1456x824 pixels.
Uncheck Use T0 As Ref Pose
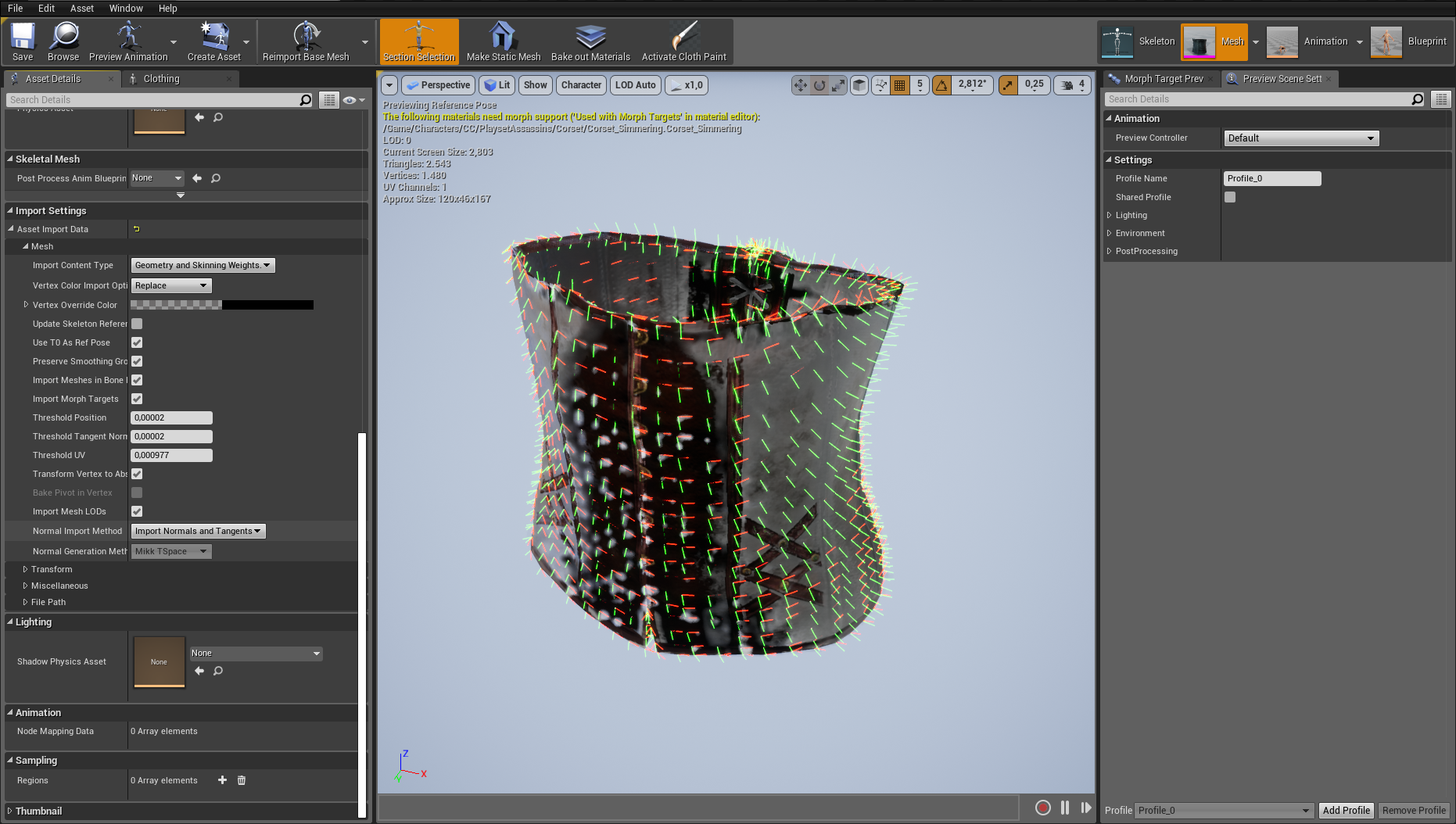(137, 342)
